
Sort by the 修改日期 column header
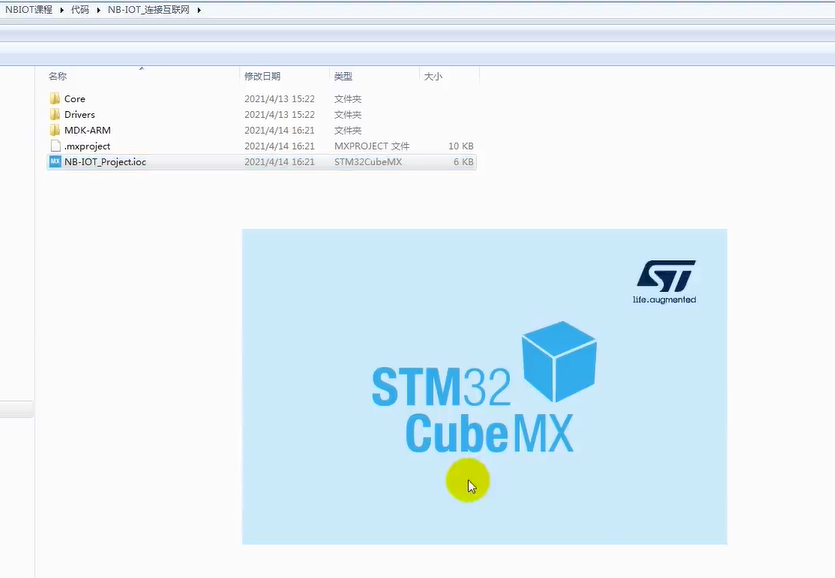tap(262, 76)
